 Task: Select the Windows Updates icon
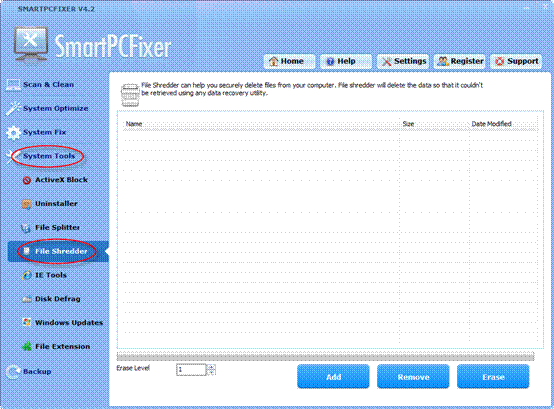point(26,322)
